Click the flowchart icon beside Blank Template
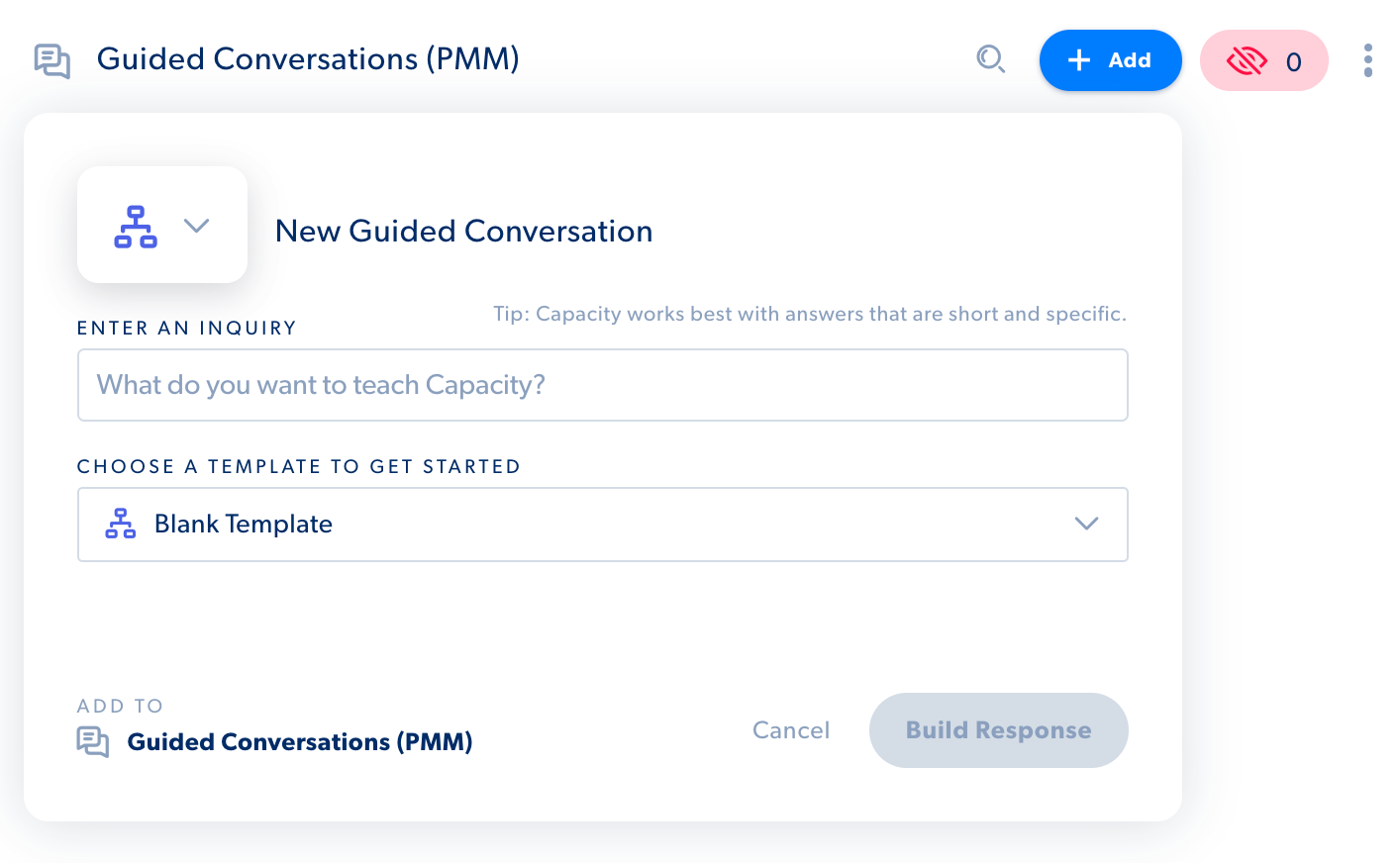The image size is (1400, 863). (121, 524)
